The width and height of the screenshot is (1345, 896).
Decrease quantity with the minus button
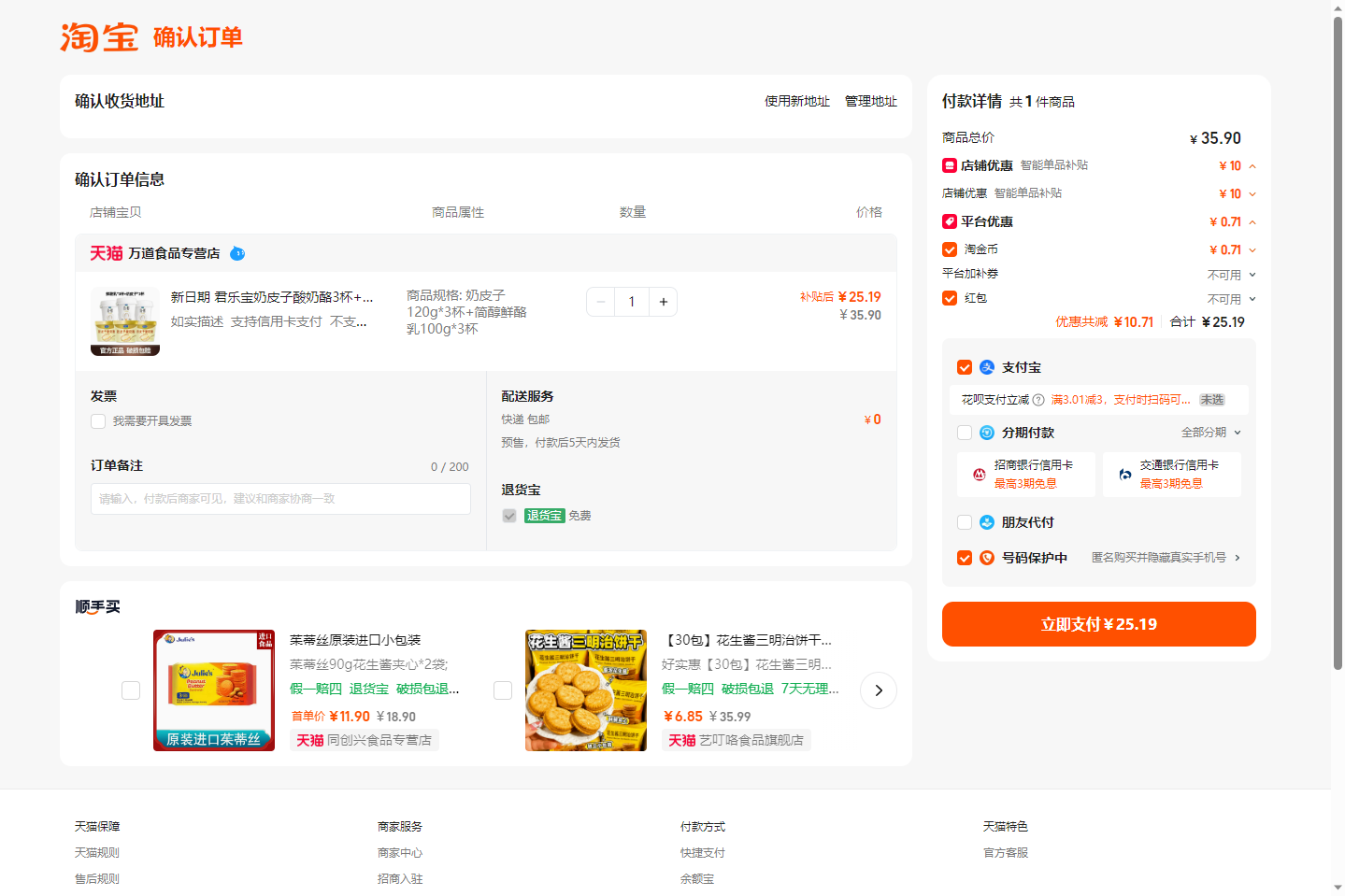(x=601, y=302)
